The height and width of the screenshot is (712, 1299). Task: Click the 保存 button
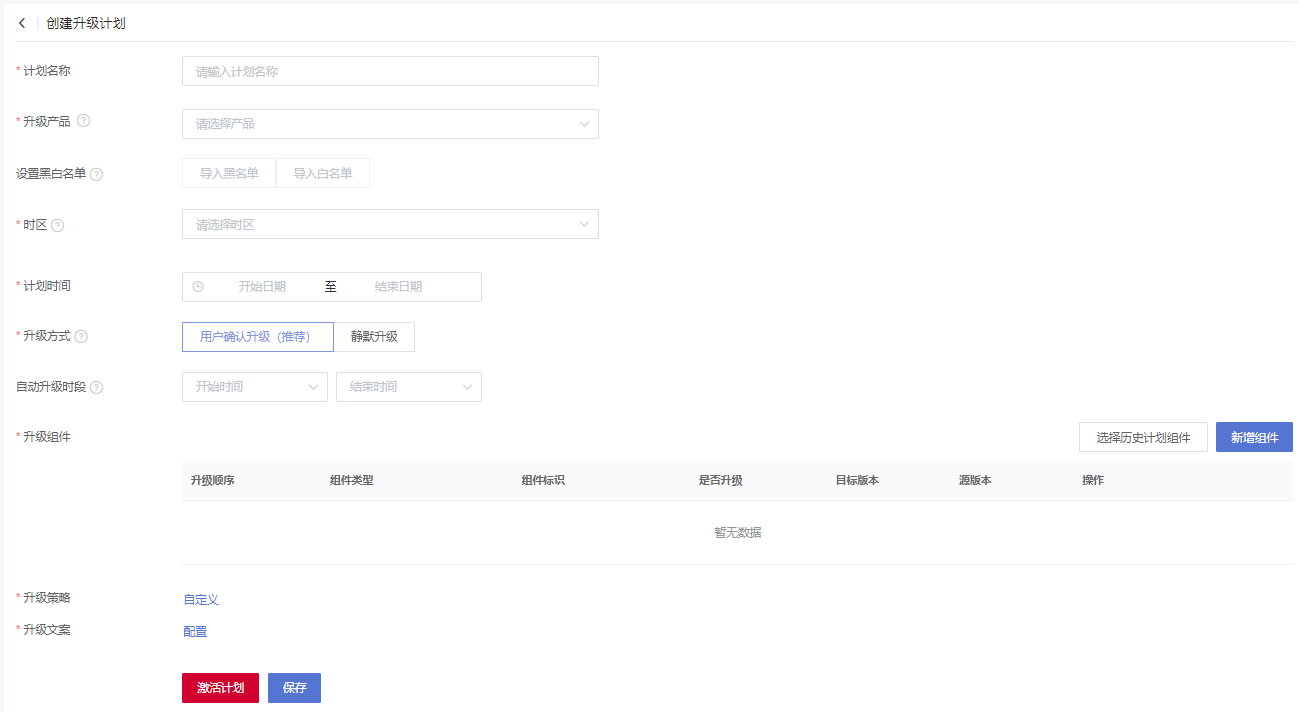(294, 688)
